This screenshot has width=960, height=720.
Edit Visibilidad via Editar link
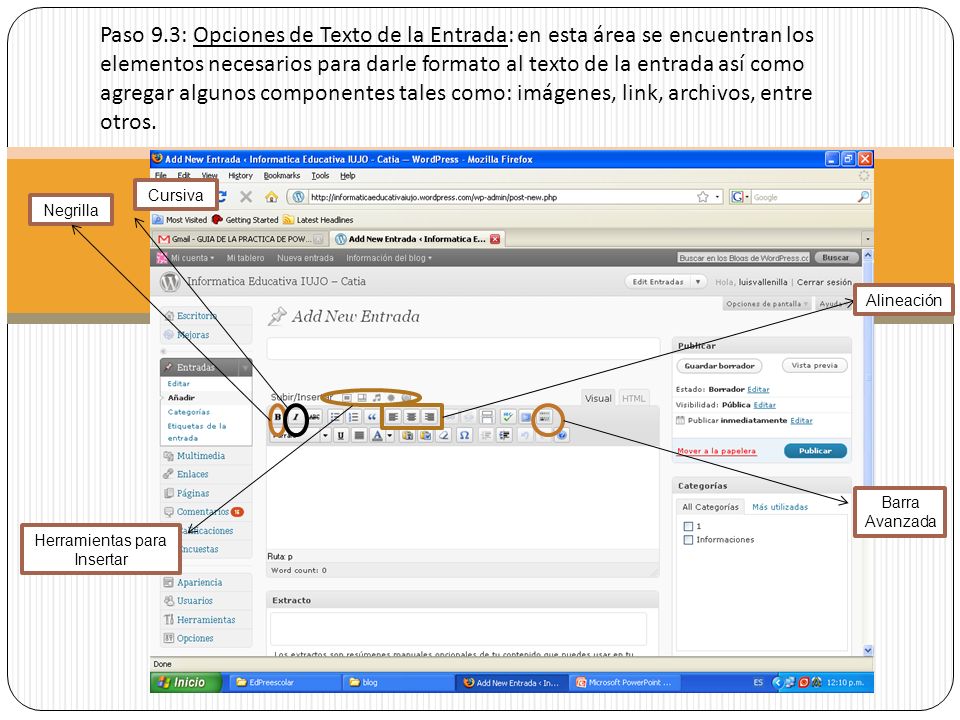pos(764,405)
